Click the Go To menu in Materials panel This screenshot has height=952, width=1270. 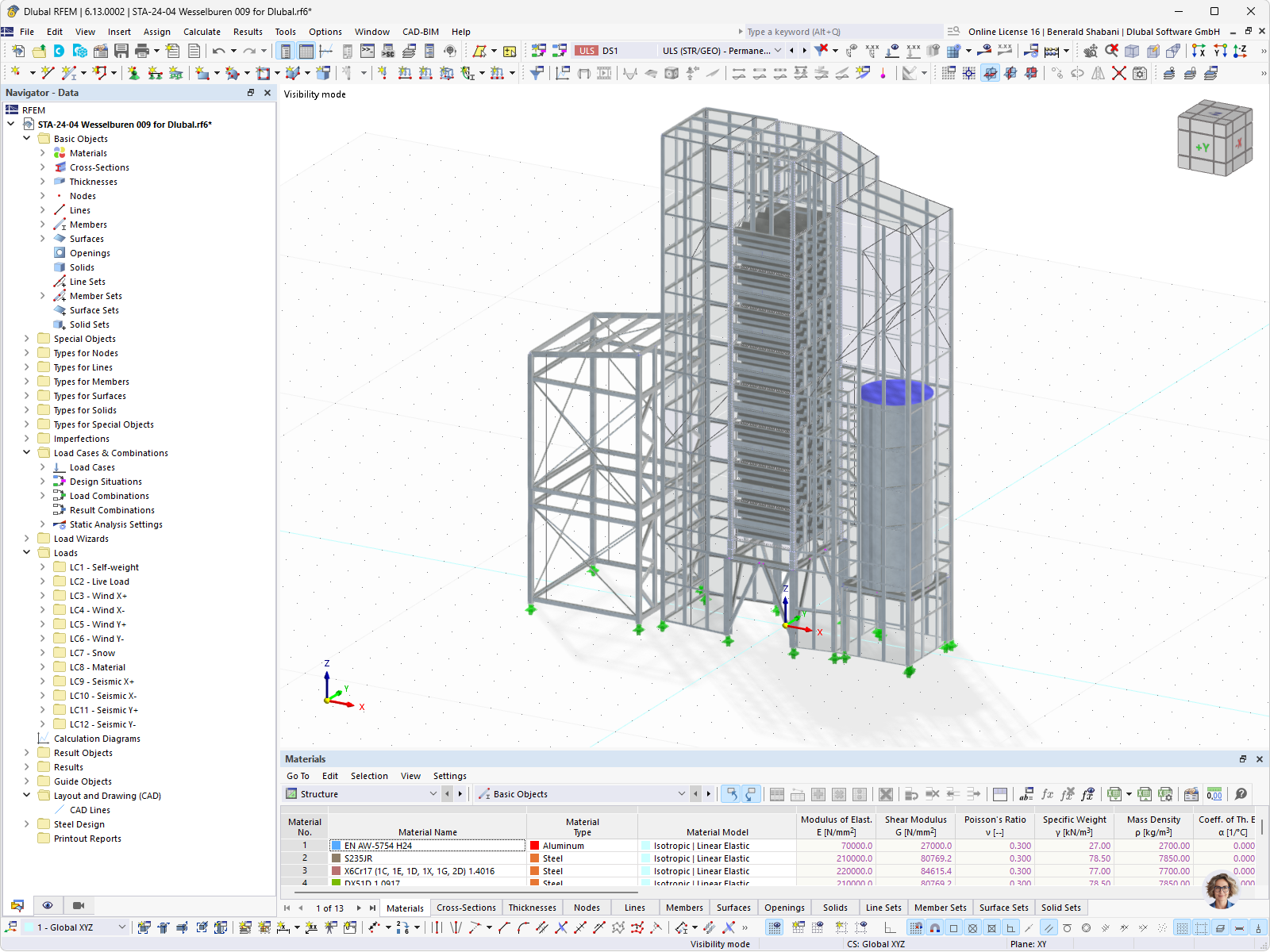[298, 776]
